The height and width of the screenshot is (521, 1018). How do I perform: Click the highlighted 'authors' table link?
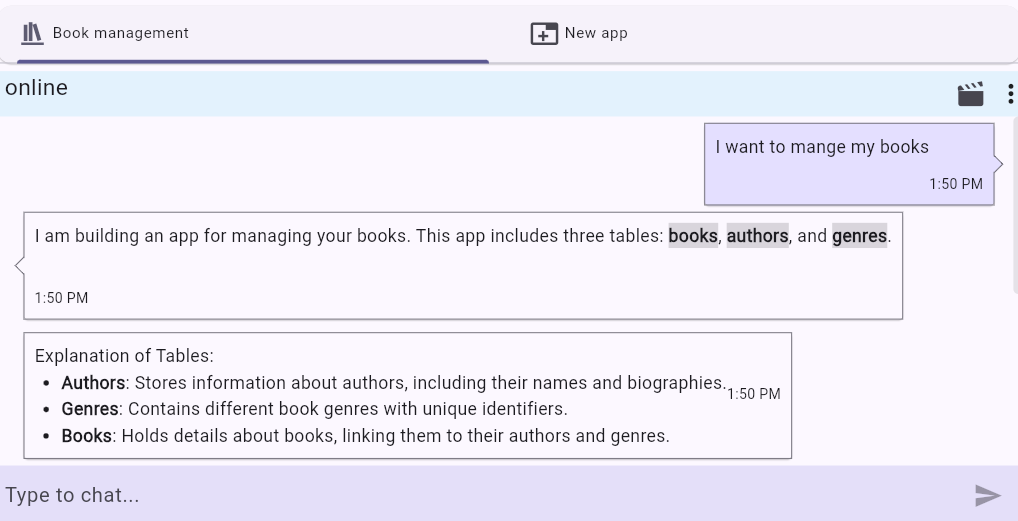click(x=757, y=236)
